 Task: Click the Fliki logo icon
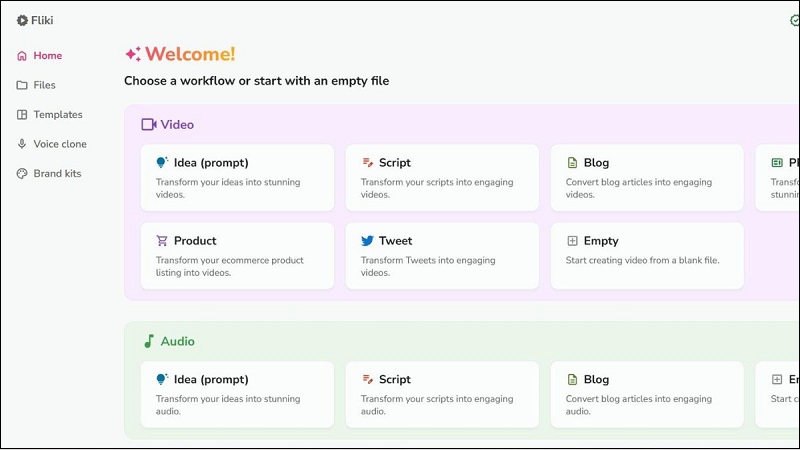[x=22, y=20]
